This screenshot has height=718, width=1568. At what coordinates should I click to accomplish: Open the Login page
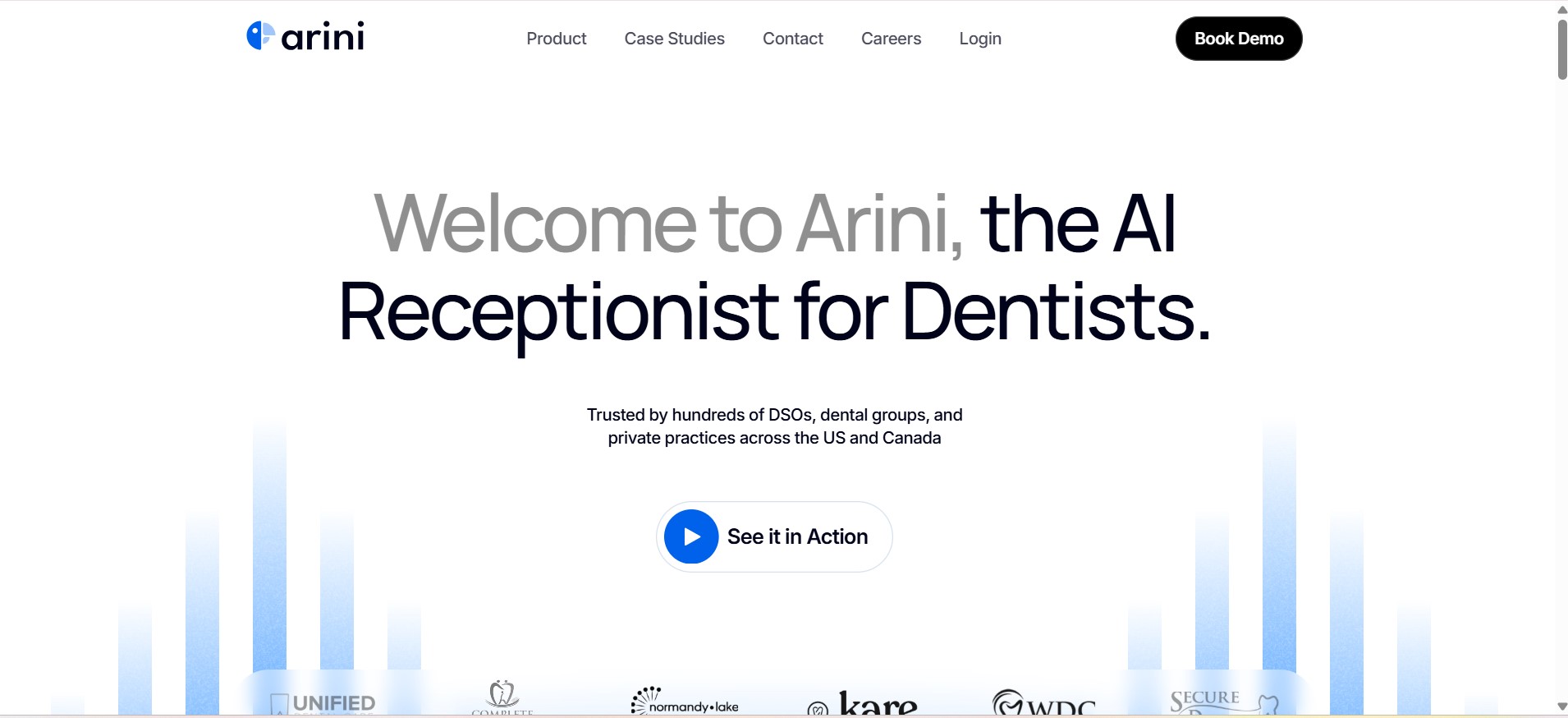[x=980, y=39]
